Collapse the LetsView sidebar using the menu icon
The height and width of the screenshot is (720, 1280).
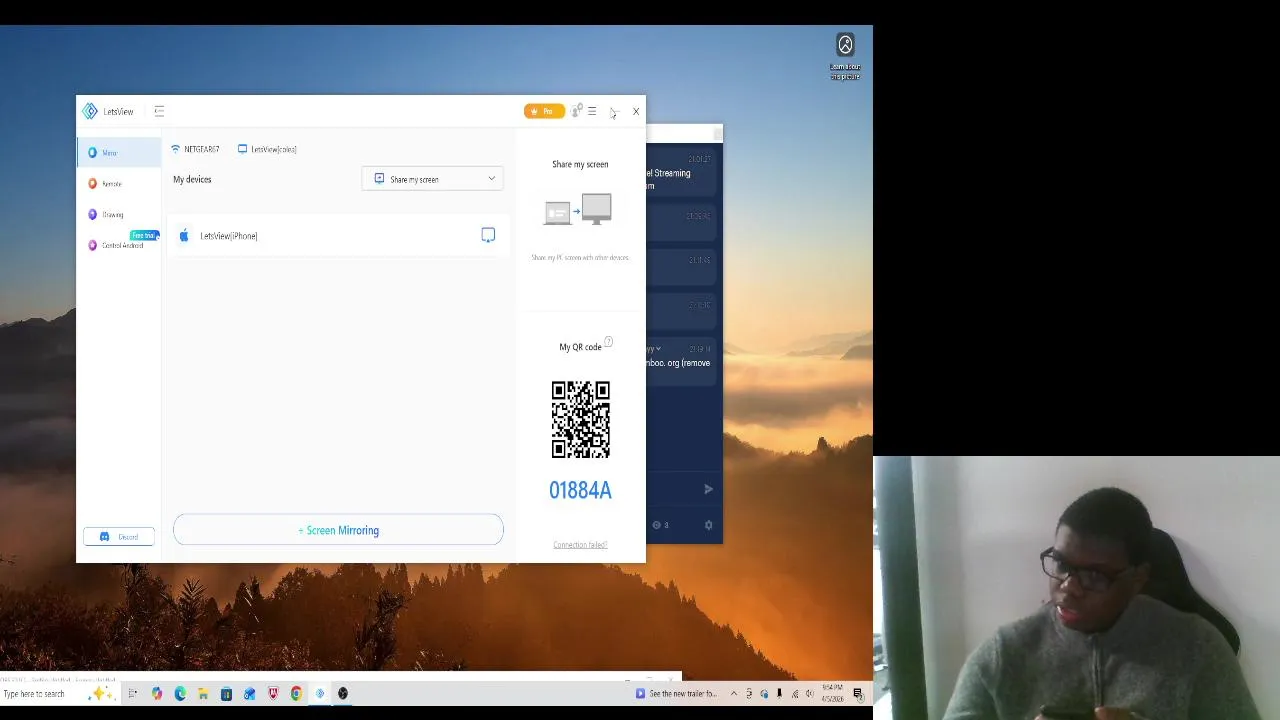pyautogui.click(x=159, y=111)
